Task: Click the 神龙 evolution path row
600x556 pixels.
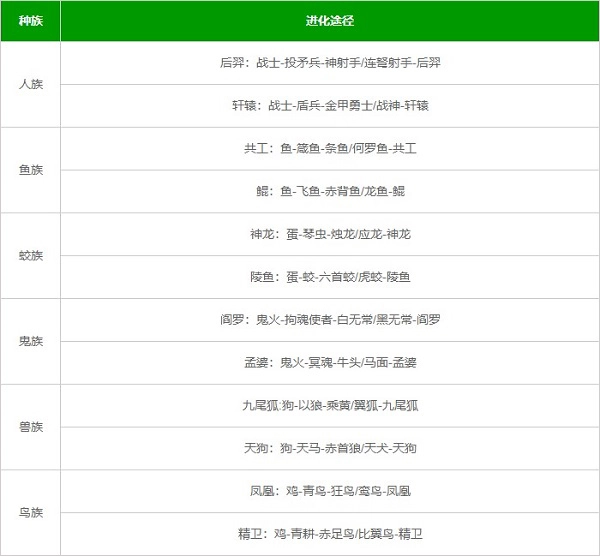Action: pyautogui.click(x=329, y=234)
